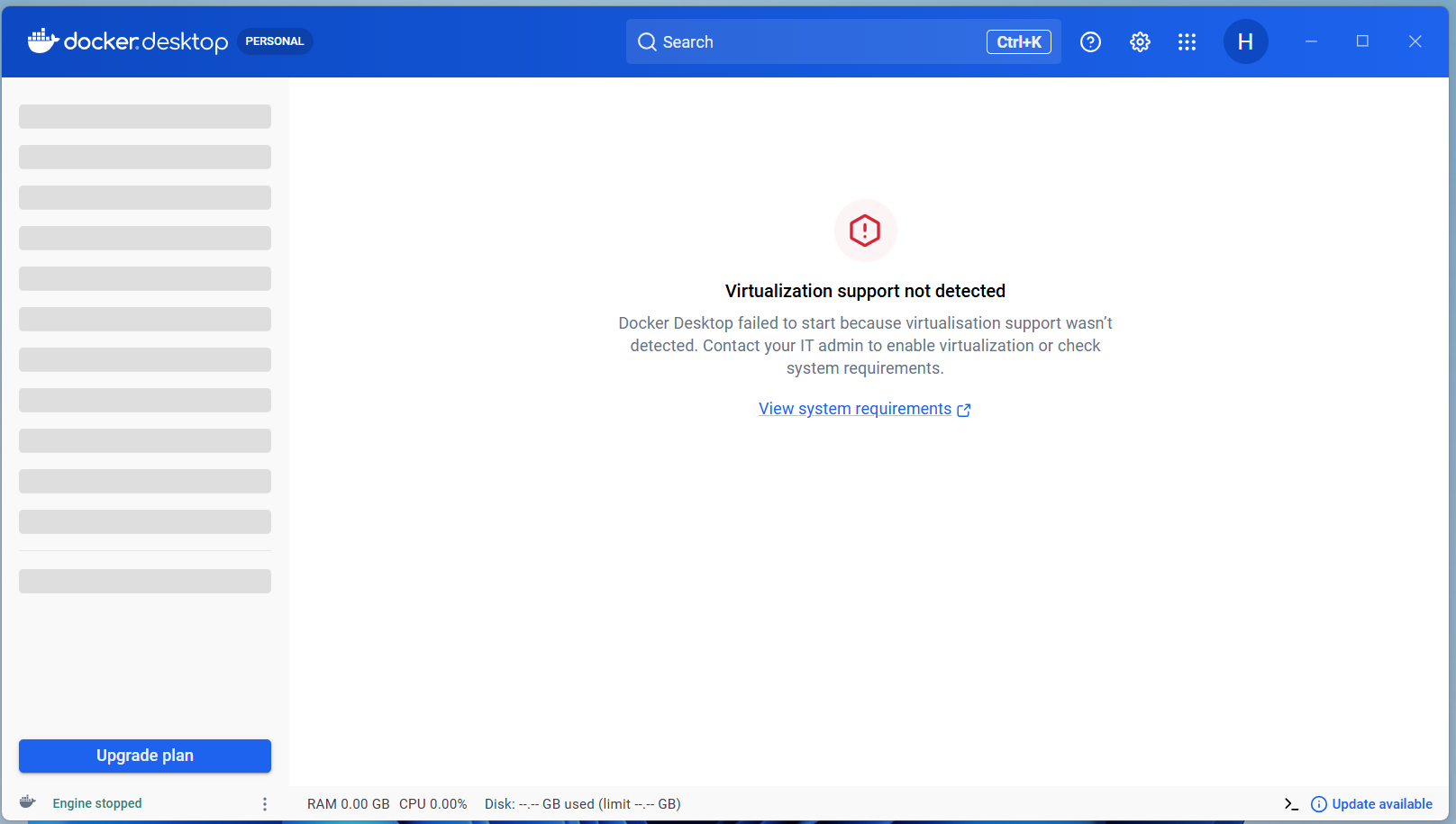Click the Disk usage readout
Screen dimensions: 1456x824
click(583, 804)
